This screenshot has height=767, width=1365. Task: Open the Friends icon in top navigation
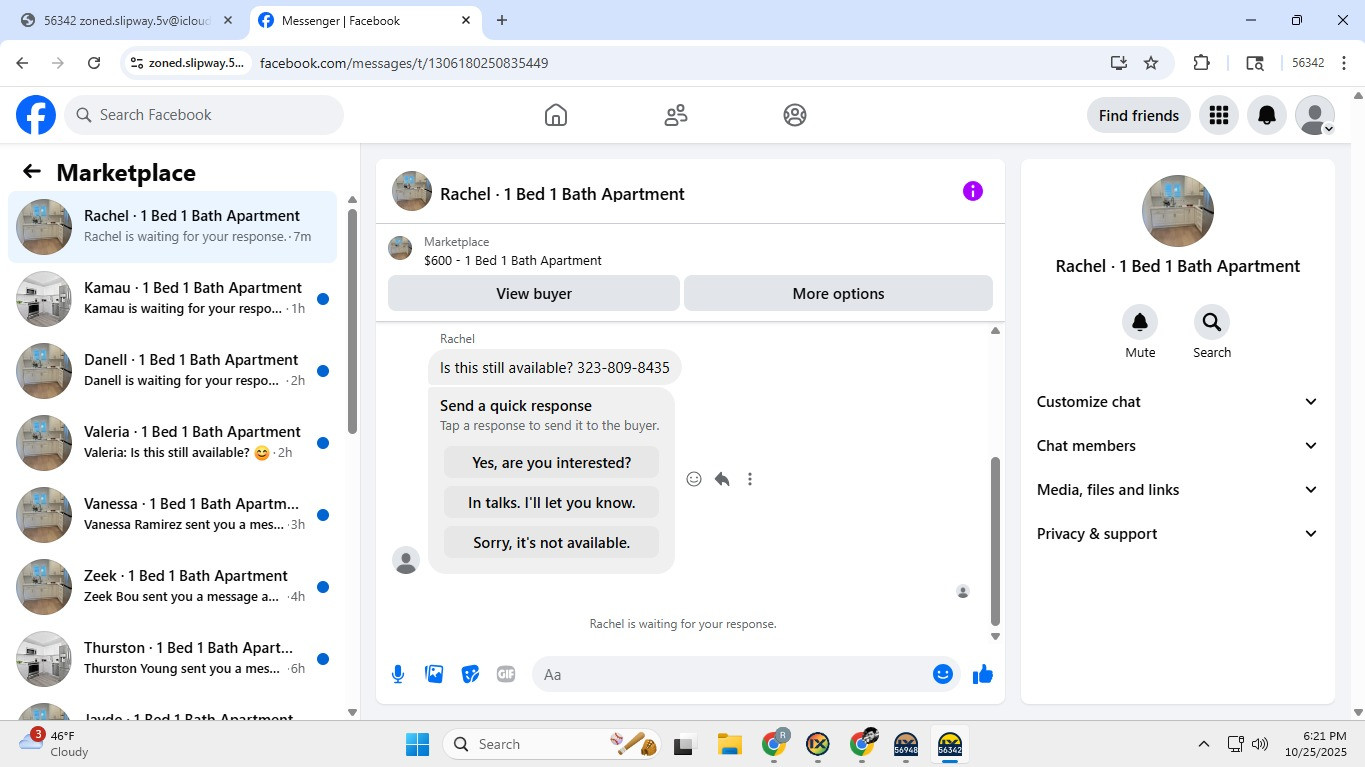click(x=676, y=115)
